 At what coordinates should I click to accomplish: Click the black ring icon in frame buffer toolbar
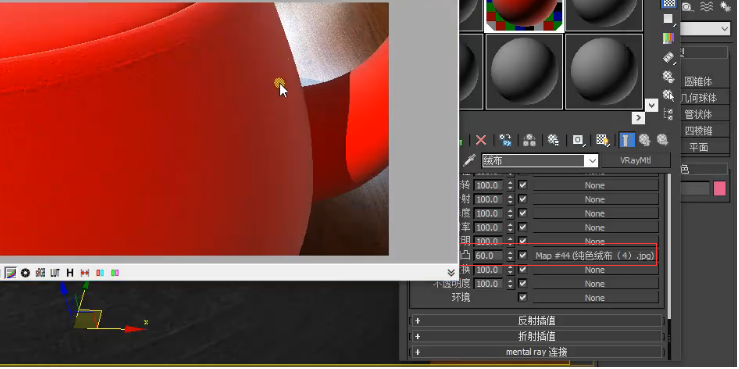pyautogui.click(x=25, y=272)
